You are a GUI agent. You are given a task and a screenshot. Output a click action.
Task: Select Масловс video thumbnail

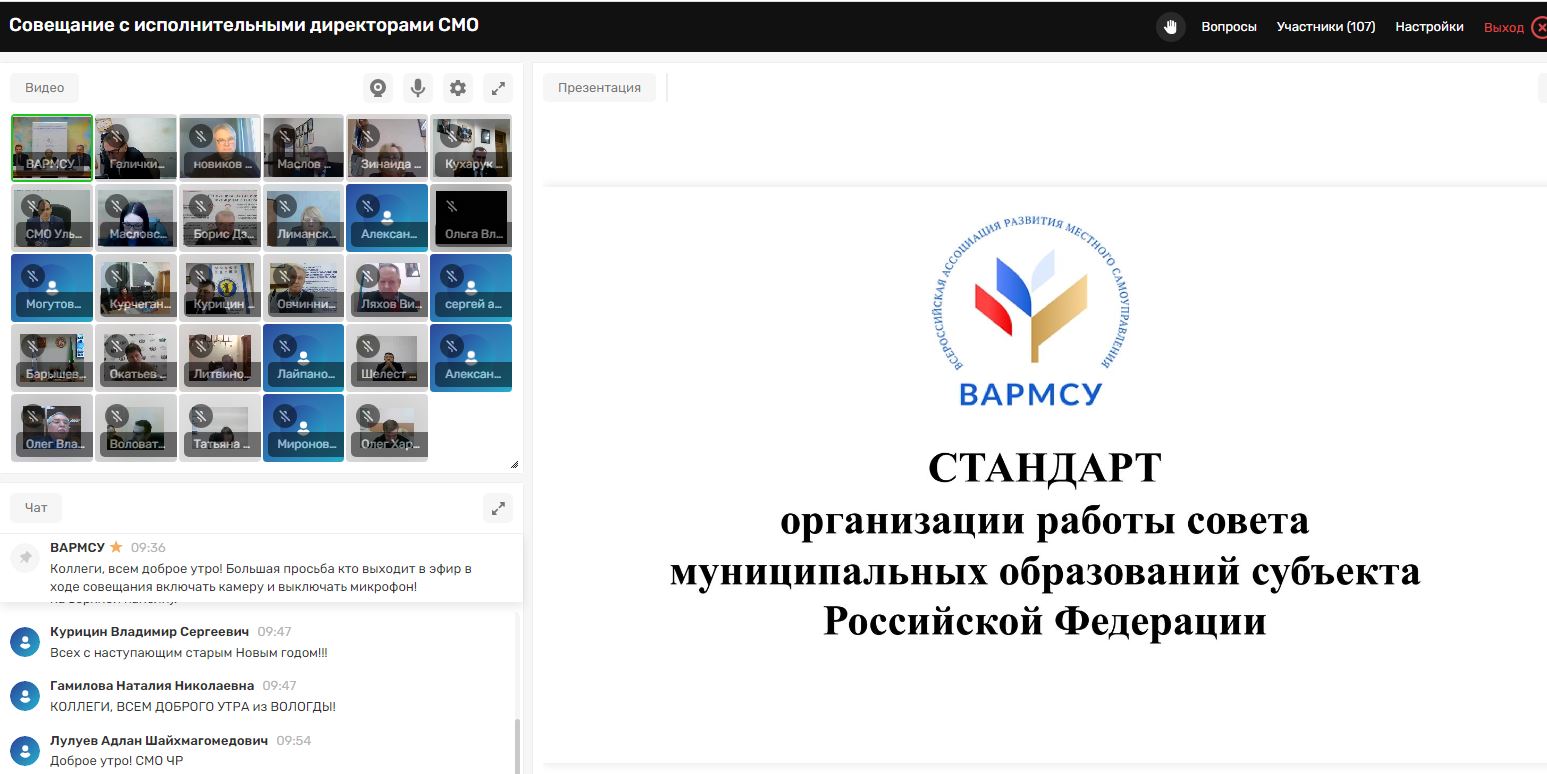pyautogui.click(x=136, y=217)
